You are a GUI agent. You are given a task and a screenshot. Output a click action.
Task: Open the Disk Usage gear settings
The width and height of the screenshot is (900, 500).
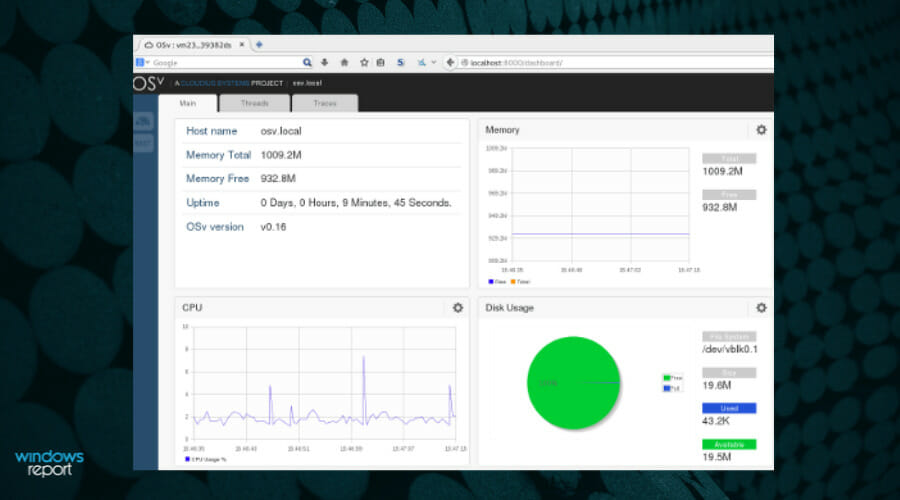761,308
